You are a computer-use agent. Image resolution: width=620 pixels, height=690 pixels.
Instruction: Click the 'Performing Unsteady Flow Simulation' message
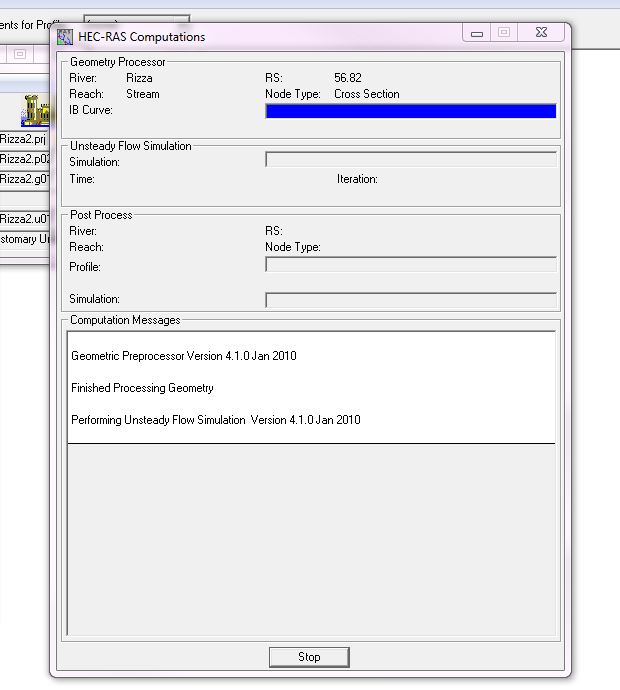coord(215,420)
